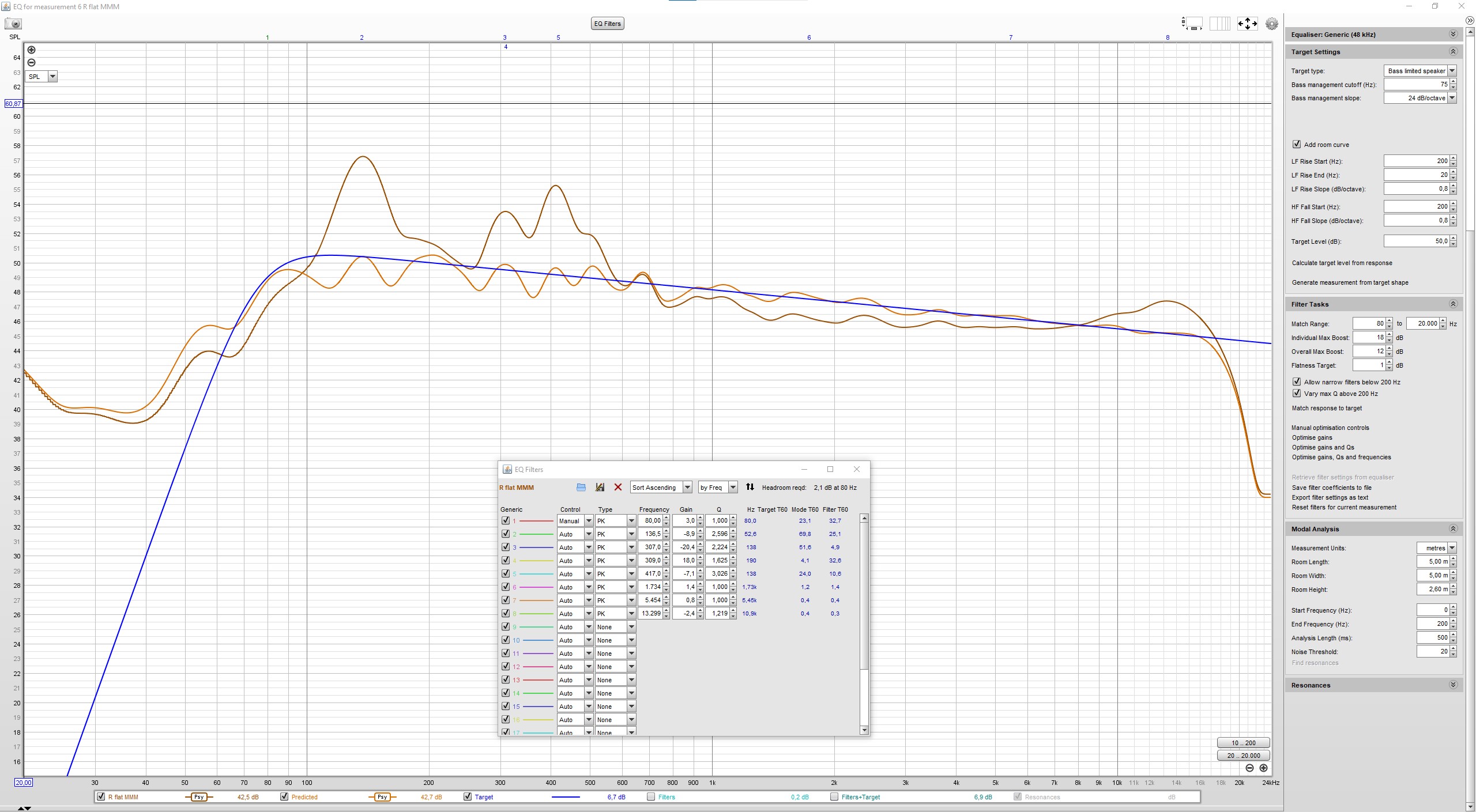Toggle Vary max Q above 200 Hz
The image size is (1476, 812).
(x=1297, y=393)
